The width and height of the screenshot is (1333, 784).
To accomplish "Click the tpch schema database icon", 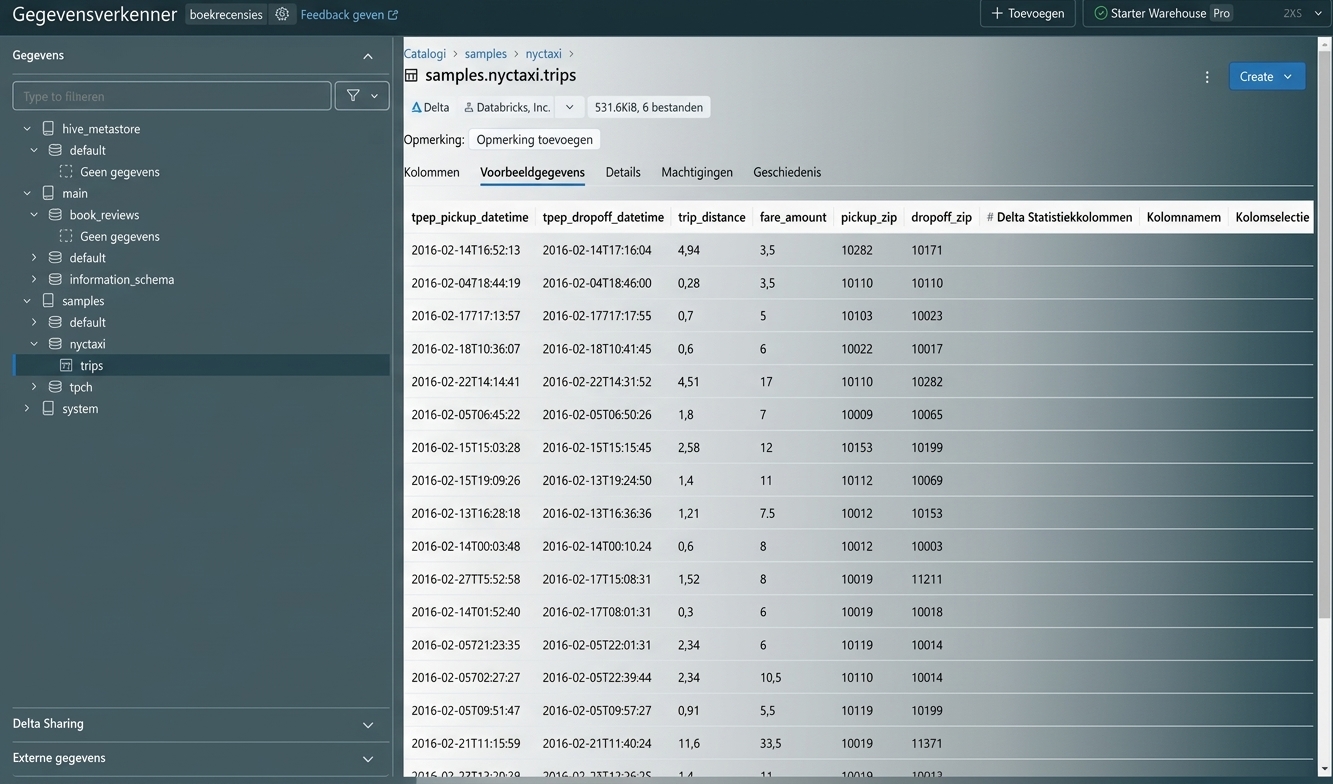I will [56, 387].
